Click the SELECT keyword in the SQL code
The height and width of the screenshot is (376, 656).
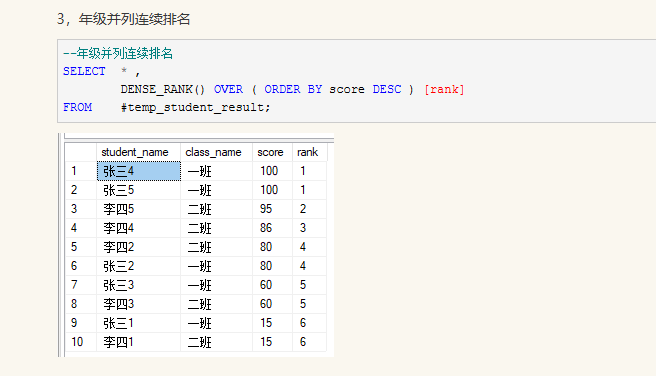(84, 72)
